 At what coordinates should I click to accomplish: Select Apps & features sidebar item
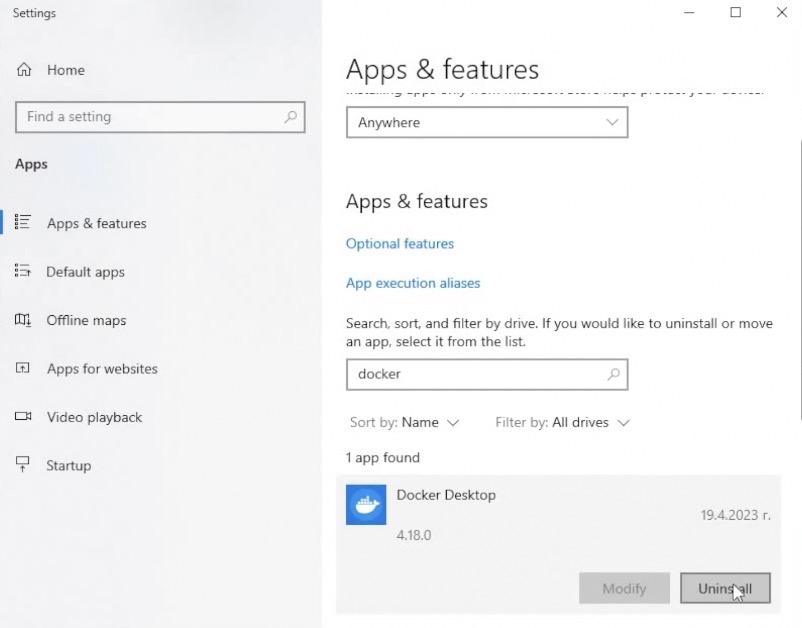[97, 223]
